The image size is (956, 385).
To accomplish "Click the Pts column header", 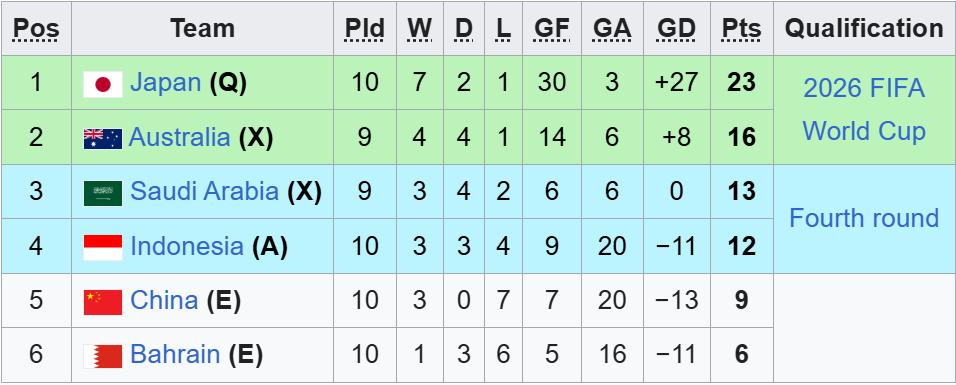I will tap(741, 28).
